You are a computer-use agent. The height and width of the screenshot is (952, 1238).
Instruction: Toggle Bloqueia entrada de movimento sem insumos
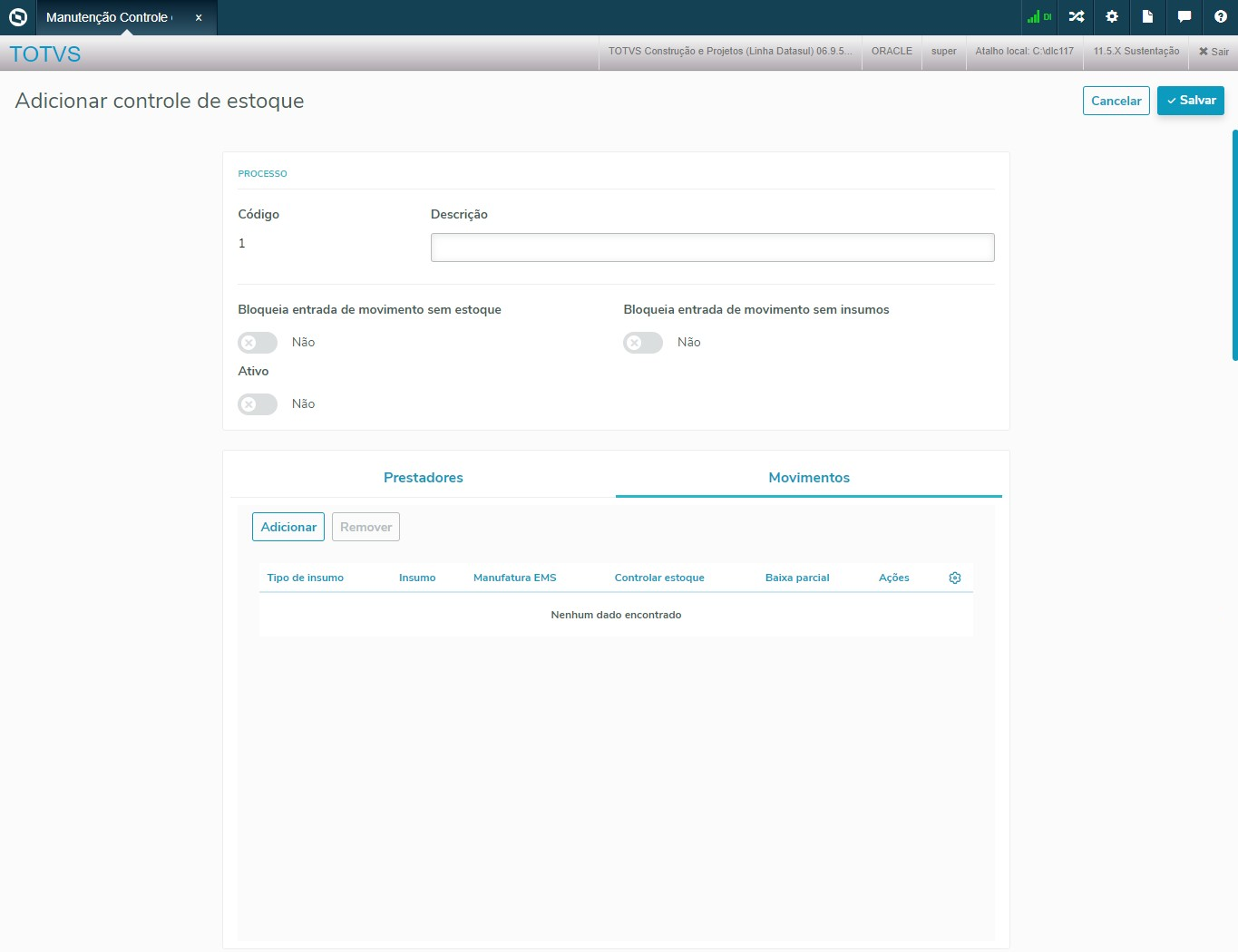point(643,343)
